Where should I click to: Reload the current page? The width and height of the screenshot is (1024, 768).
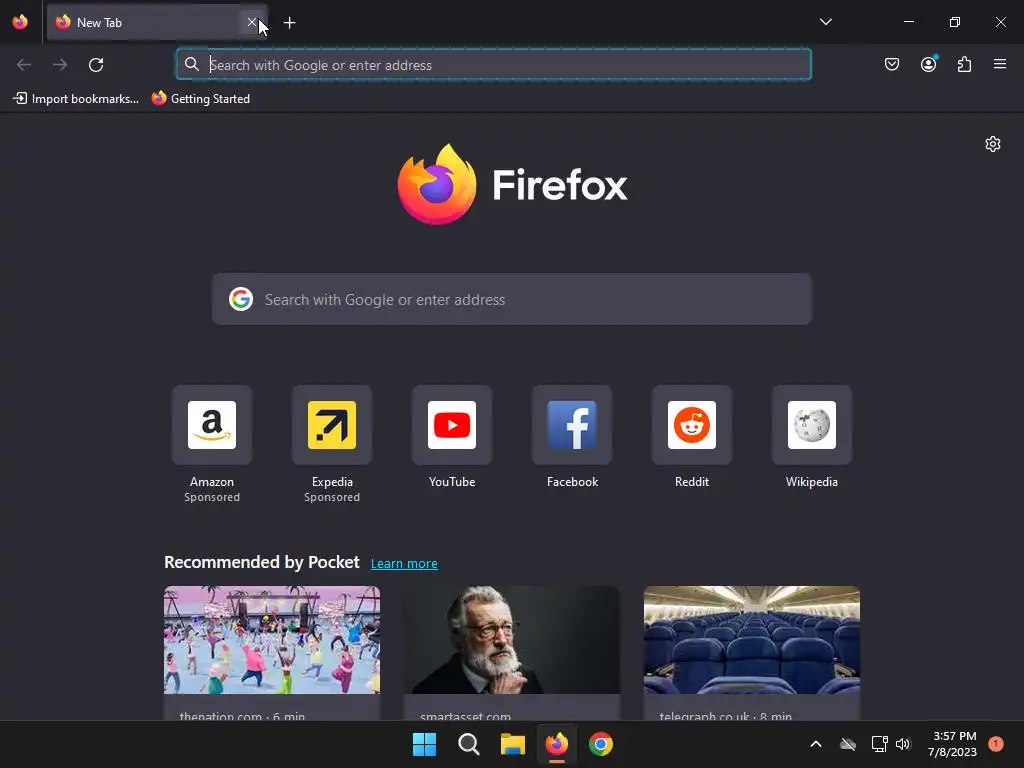pyautogui.click(x=96, y=65)
